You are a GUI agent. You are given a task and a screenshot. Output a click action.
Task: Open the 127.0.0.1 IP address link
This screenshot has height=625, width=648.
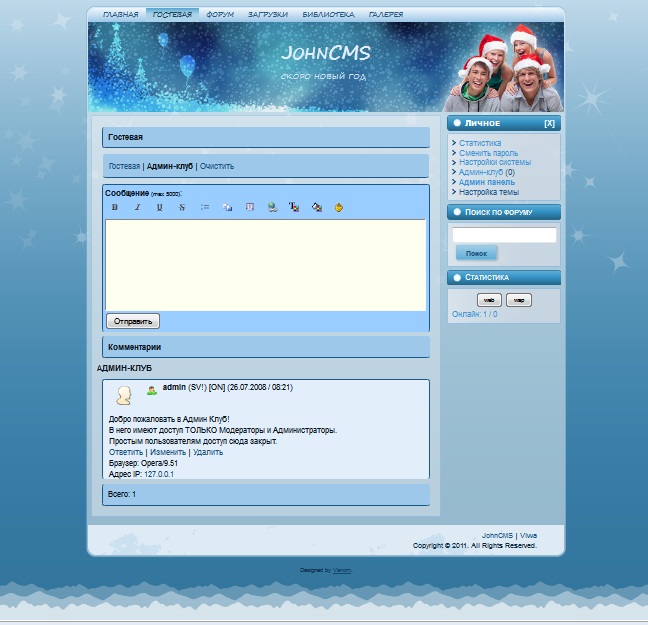point(159,474)
